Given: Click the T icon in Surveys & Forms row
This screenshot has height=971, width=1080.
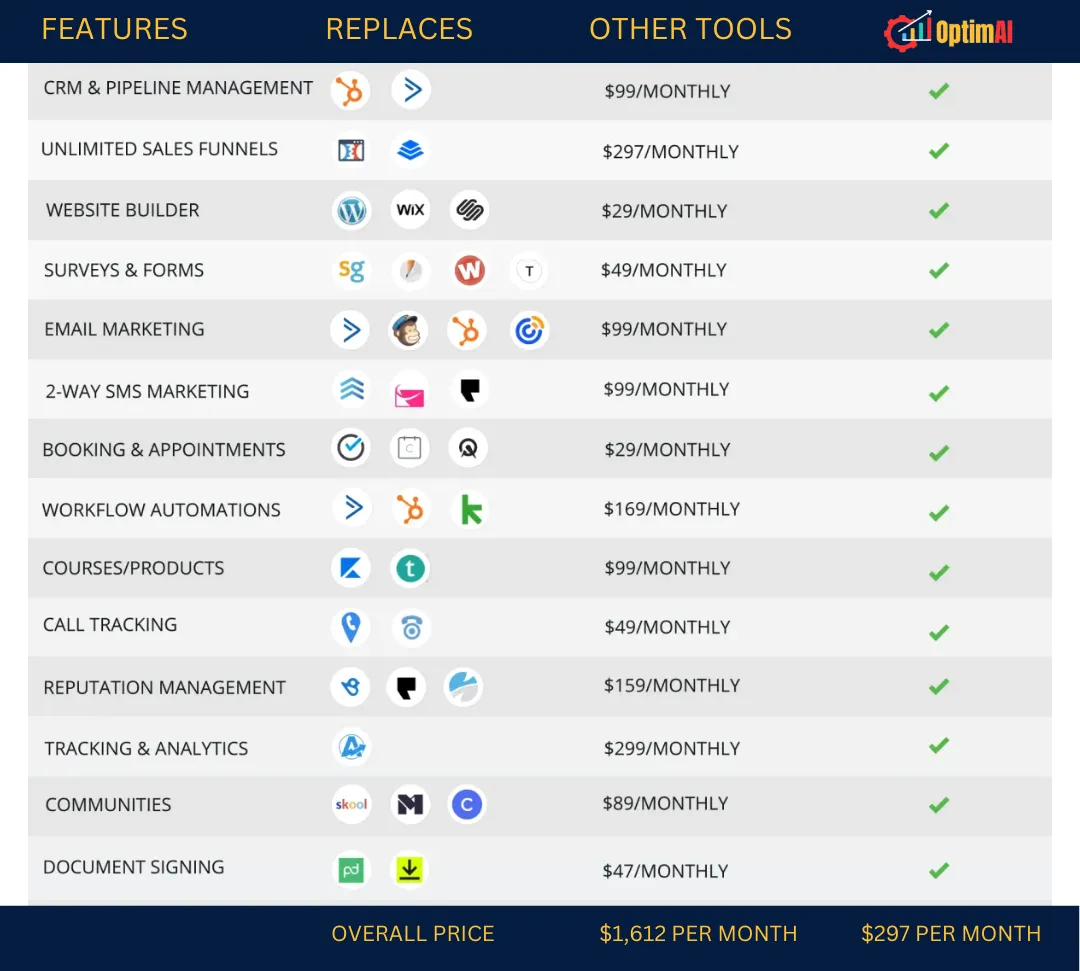Looking at the screenshot, I should click(529, 271).
